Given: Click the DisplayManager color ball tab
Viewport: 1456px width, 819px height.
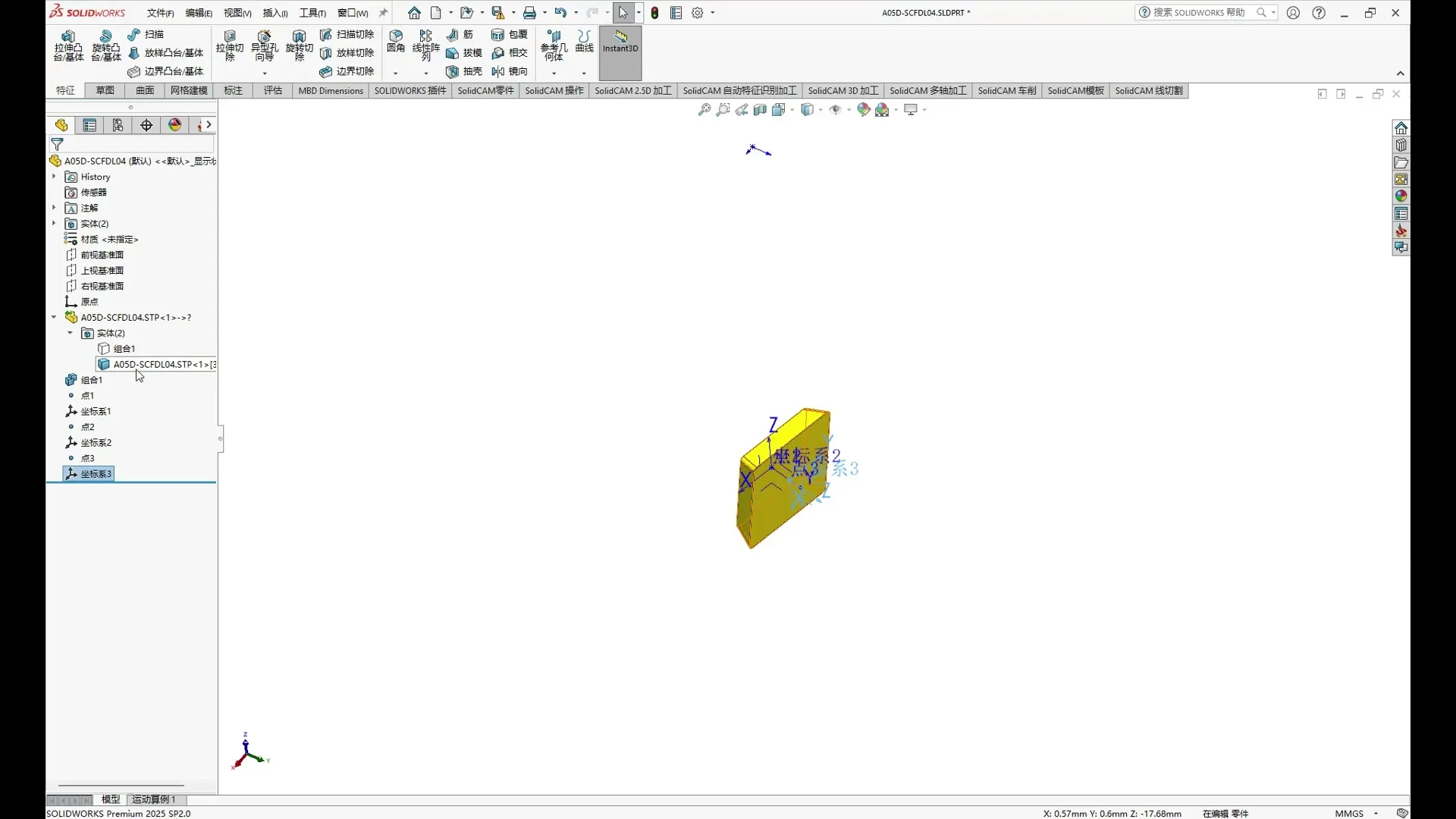Looking at the screenshot, I should (175, 125).
